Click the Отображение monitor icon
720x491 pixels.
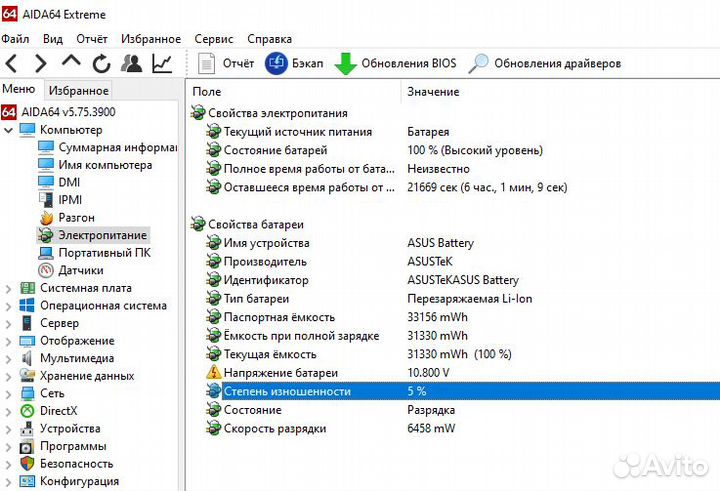tap(27, 341)
